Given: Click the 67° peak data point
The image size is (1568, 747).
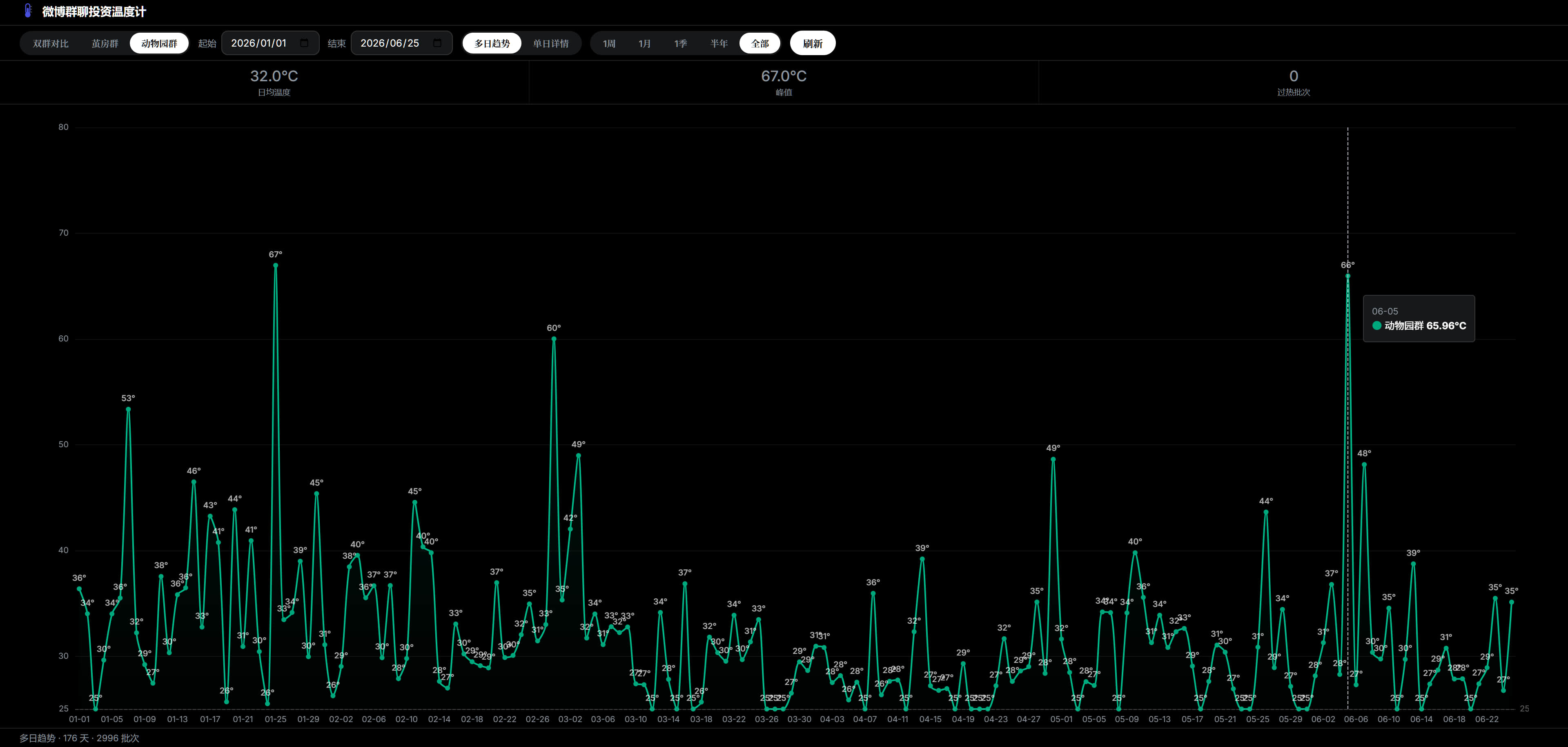Looking at the screenshot, I should 276,265.
